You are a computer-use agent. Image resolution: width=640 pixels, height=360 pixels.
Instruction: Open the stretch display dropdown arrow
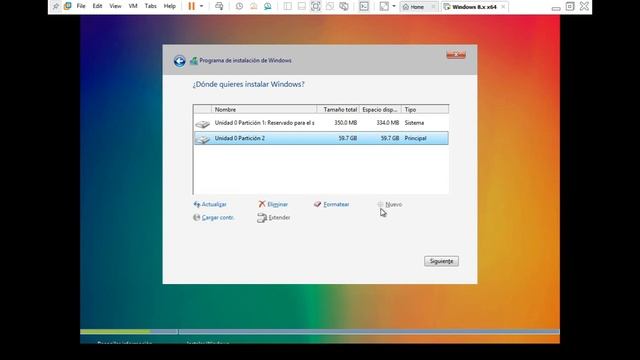pos(394,6)
